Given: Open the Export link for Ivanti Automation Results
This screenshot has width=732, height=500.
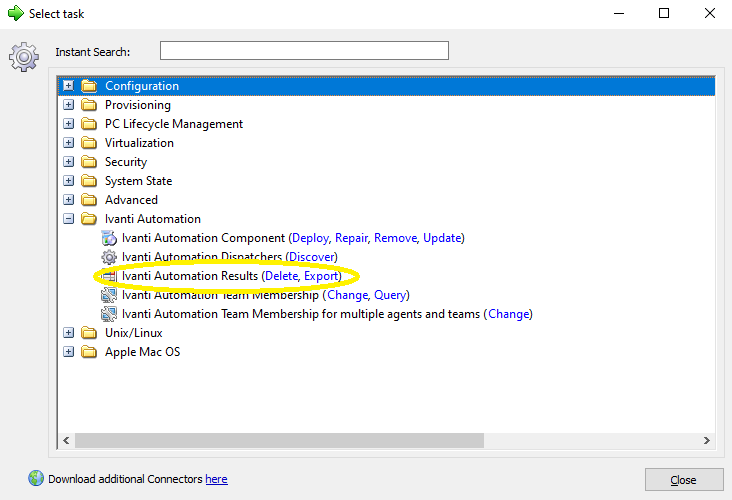Looking at the screenshot, I should point(321,276).
